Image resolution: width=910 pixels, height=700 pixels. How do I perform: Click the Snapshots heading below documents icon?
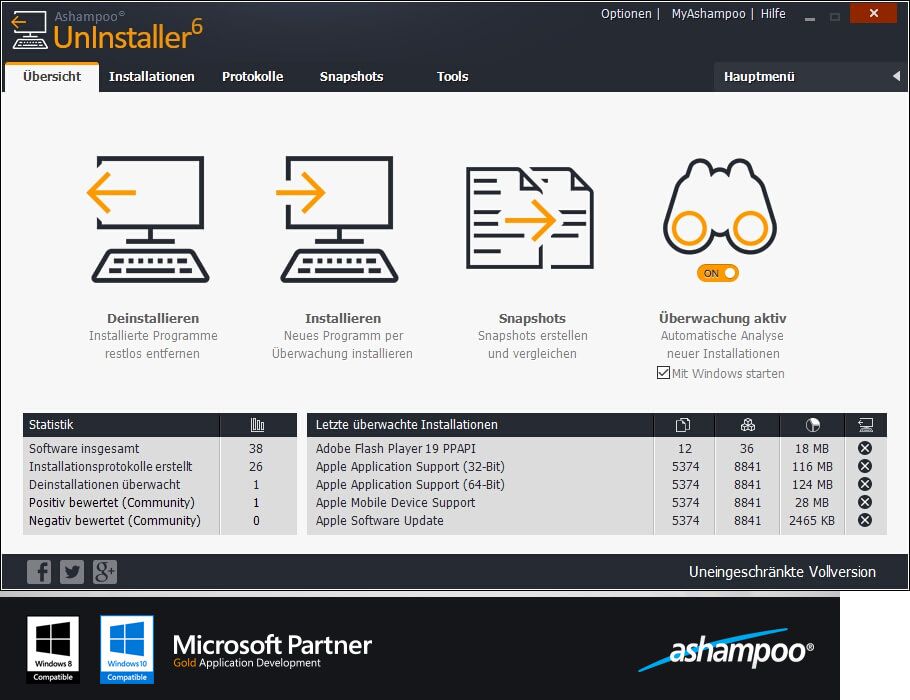point(532,318)
